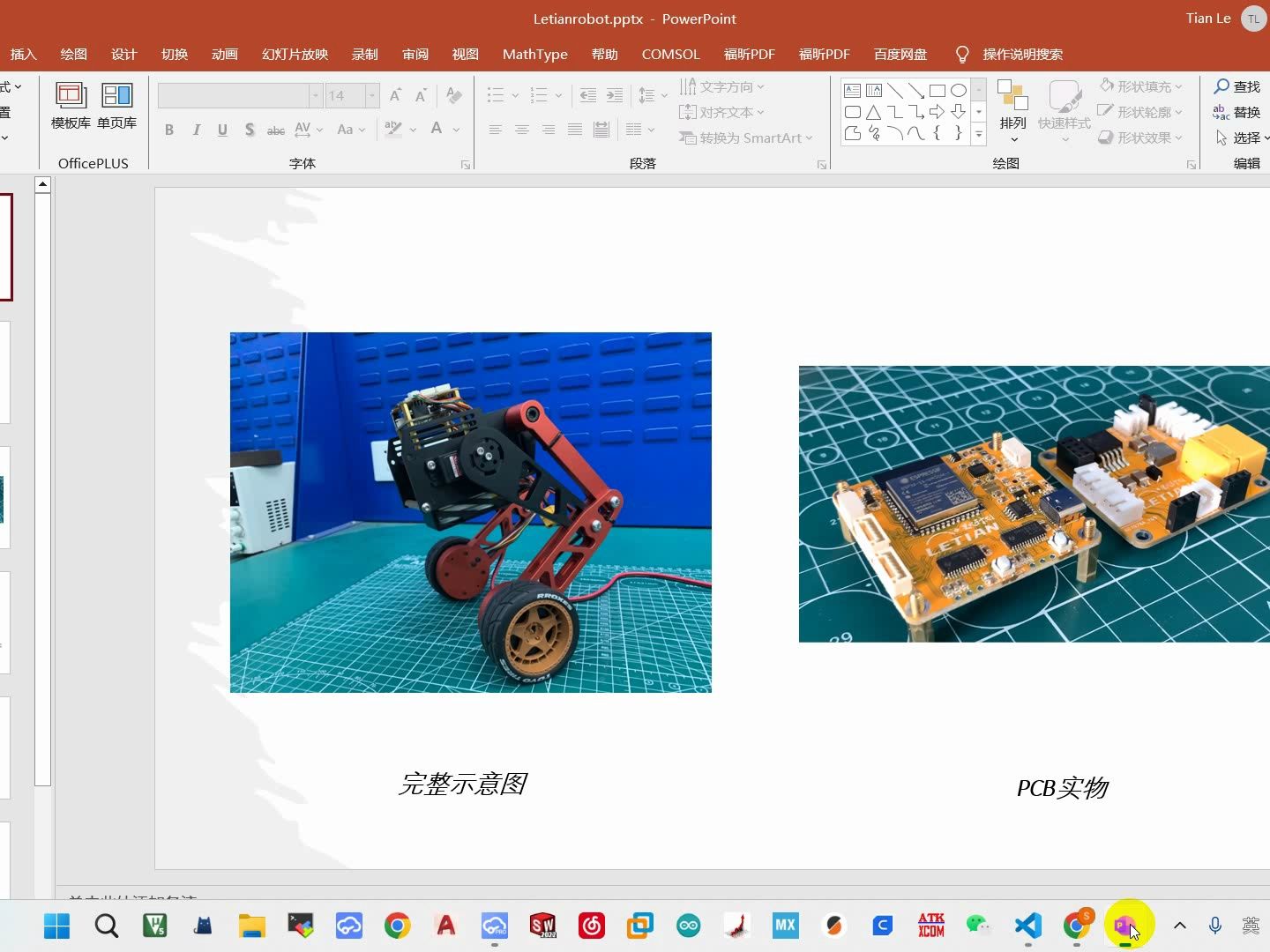Justify the paragraph text

(575, 130)
